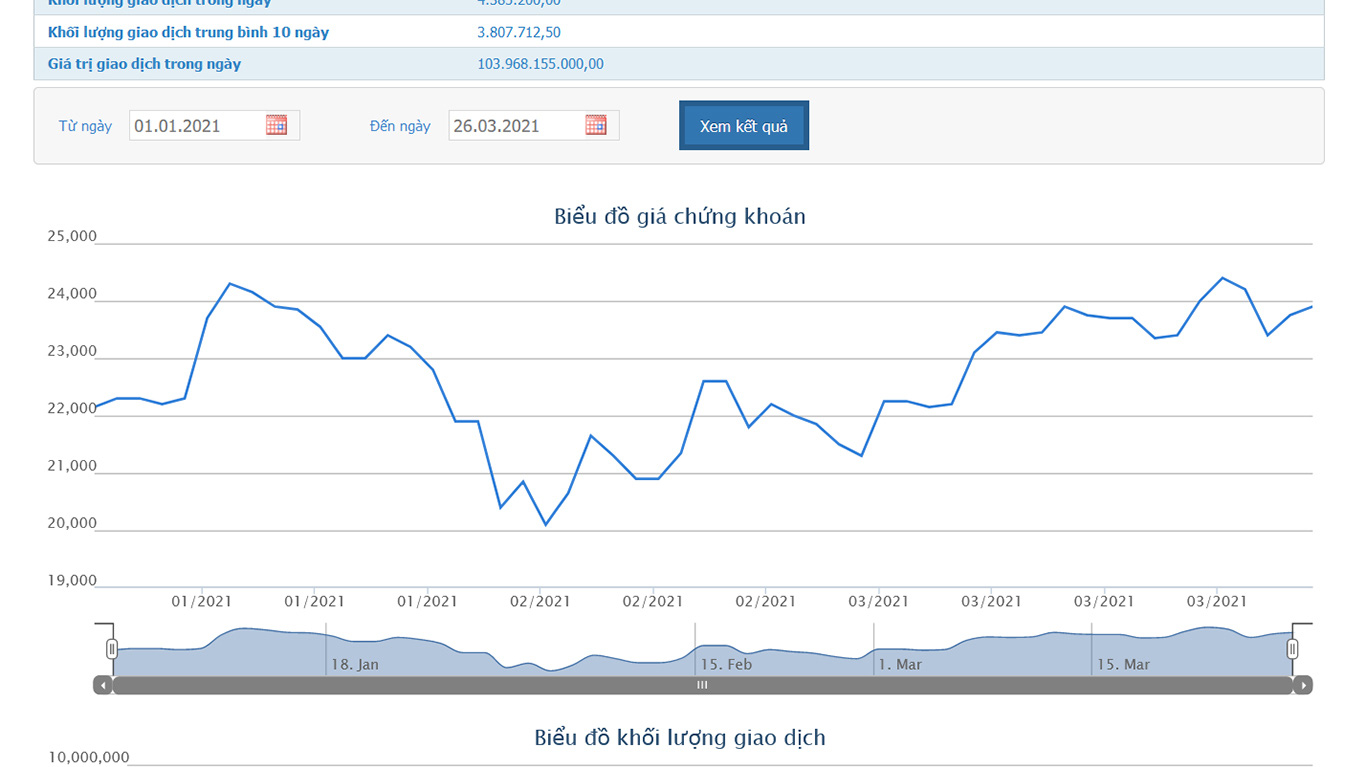
Task: Click the navigator scrollbar center grip
Action: [x=702, y=685]
